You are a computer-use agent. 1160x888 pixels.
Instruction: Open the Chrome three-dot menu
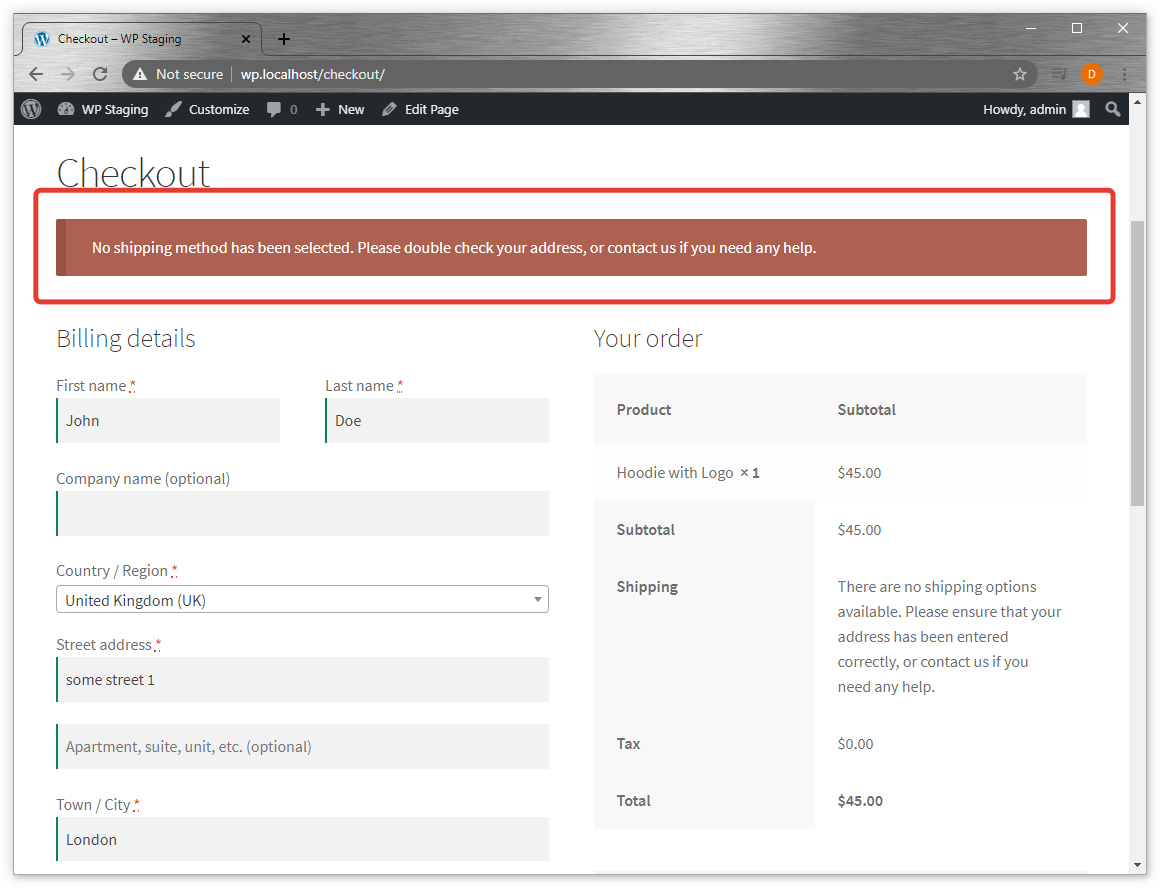click(x=1124, y=74)
